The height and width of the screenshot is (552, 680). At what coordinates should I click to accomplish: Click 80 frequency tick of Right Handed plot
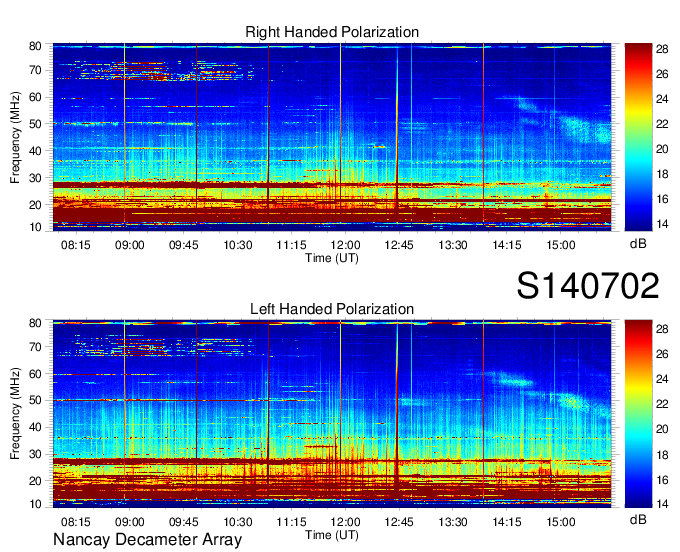pyautogui.click(x=35, y=46)
